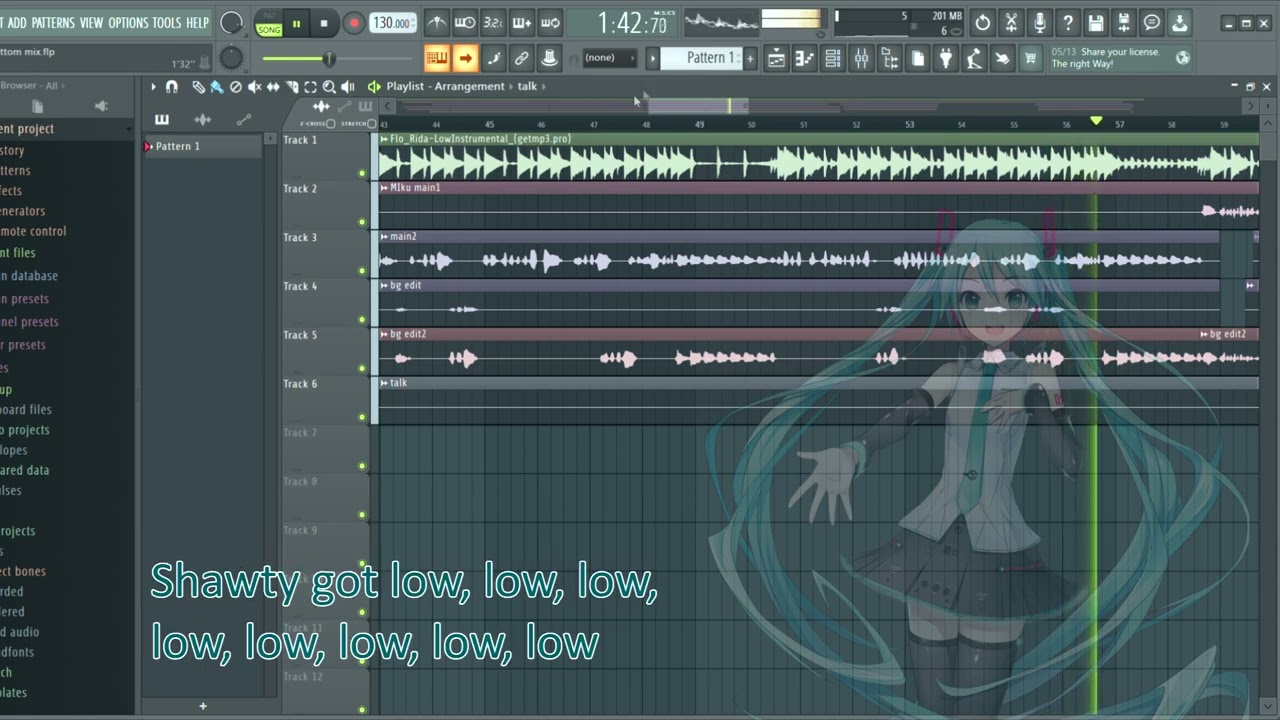1280x720 pixels.
Task: Select the playlist Slice tool
Action: click(292, 87)
